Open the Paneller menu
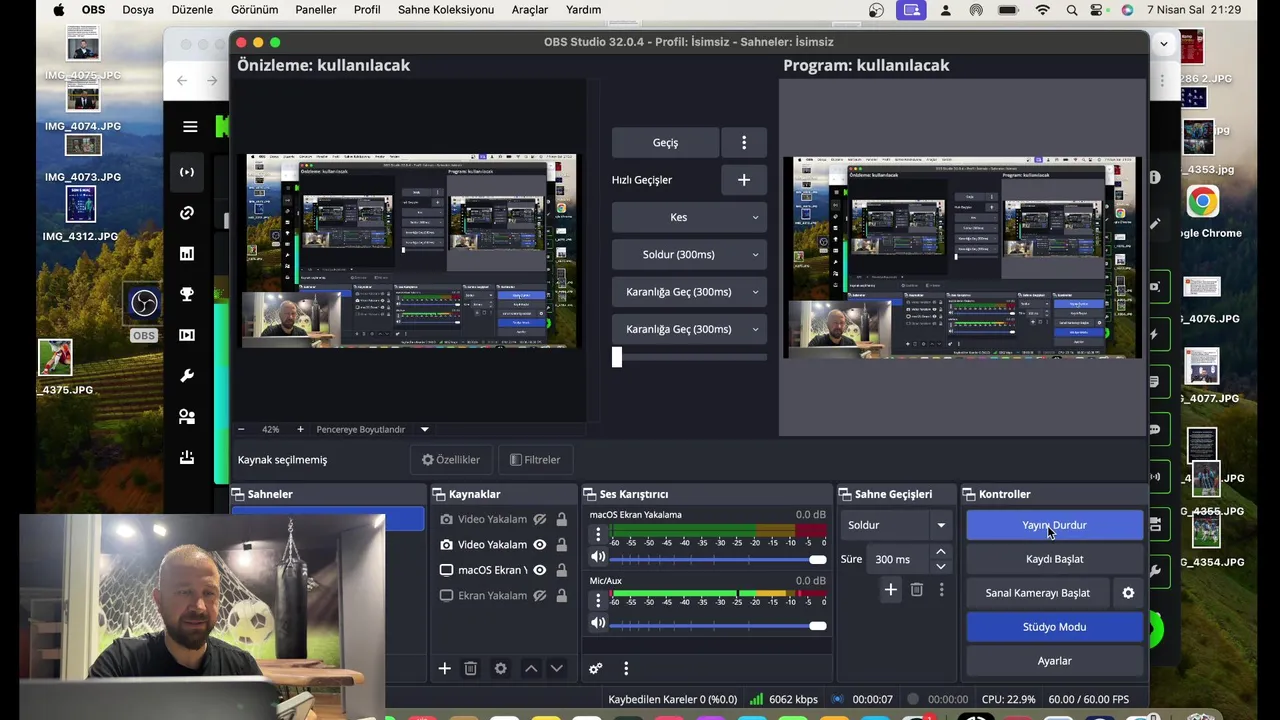 316,10
